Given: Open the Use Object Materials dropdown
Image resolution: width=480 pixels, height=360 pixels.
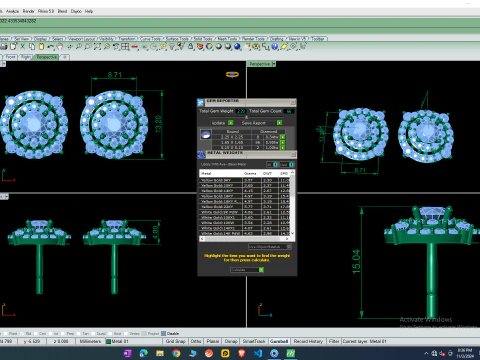Looking at the screenshot, I should pos(270,247).
